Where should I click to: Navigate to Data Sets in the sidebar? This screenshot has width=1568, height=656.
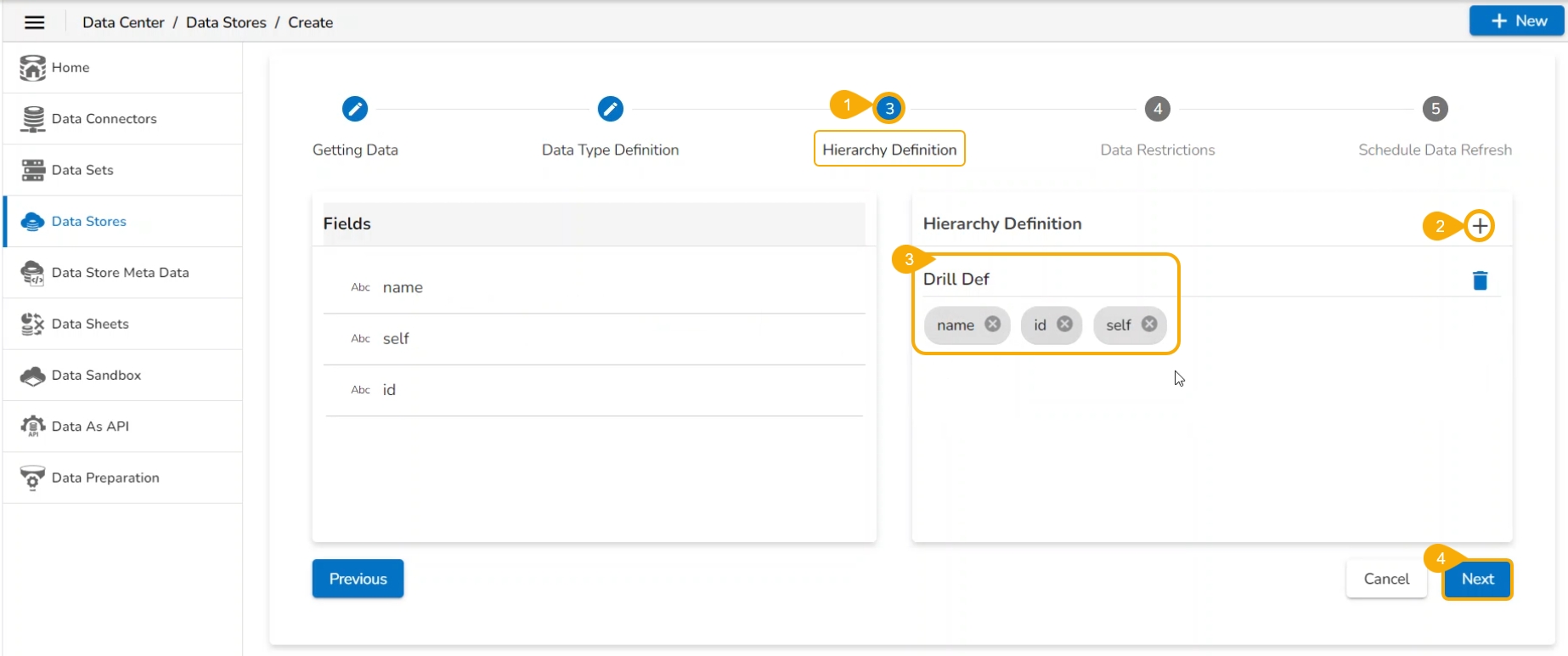82,170
